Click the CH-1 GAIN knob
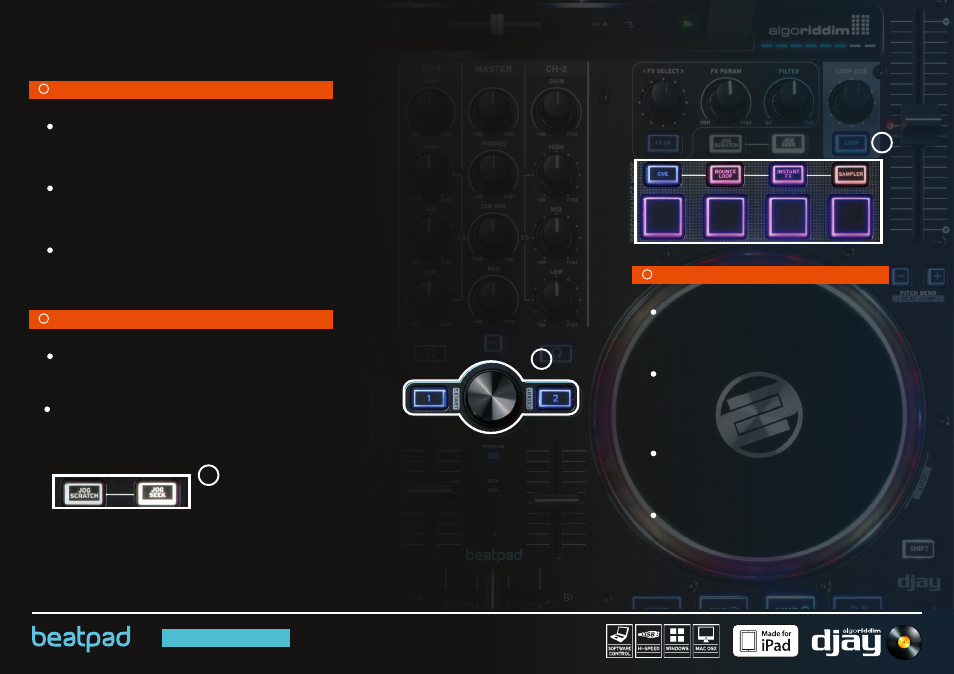 [x=430, y=111]
